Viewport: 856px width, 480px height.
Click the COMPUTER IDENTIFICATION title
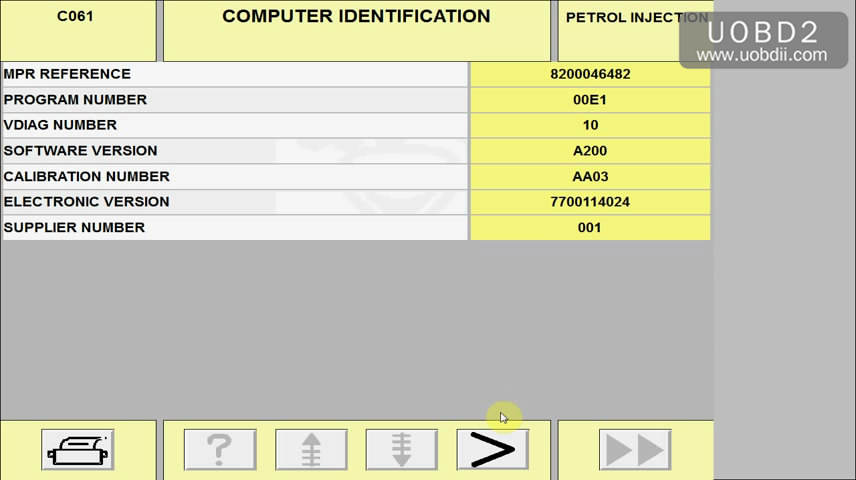[x=356, y=17]
